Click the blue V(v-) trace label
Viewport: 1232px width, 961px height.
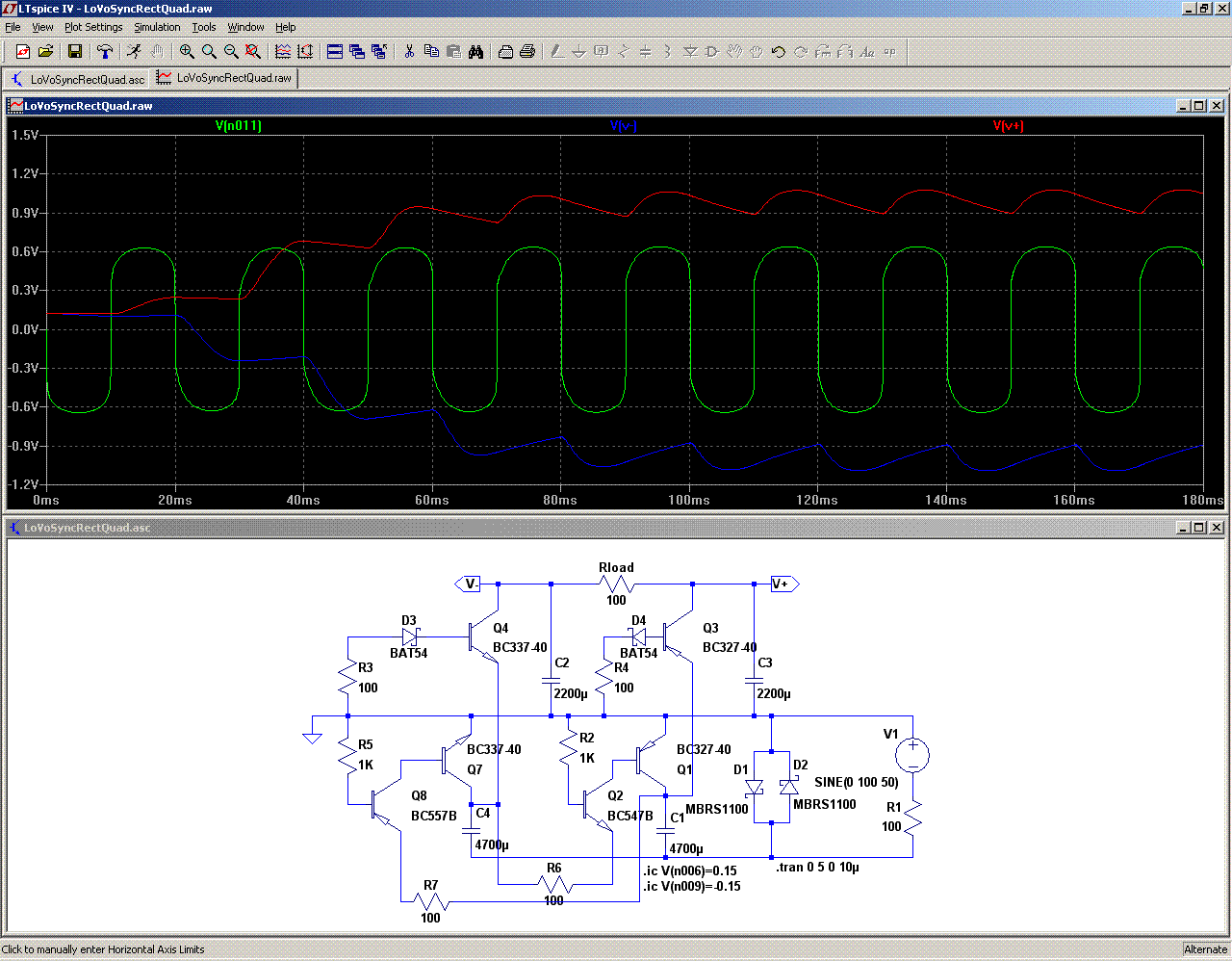(624, 125)
